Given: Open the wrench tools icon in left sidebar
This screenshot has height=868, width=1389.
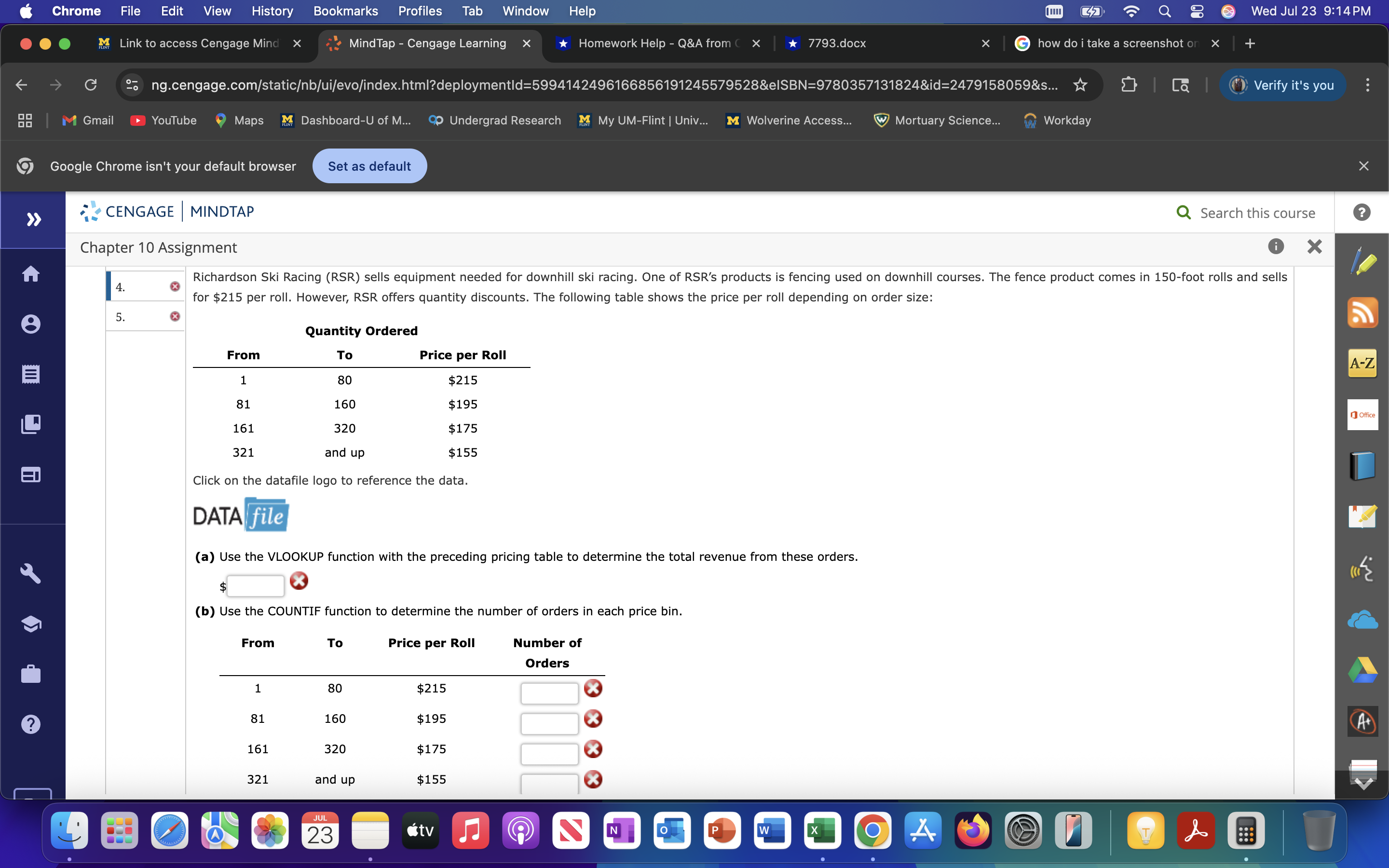Looking at the screenshot, I should click(x=31, y=573).
